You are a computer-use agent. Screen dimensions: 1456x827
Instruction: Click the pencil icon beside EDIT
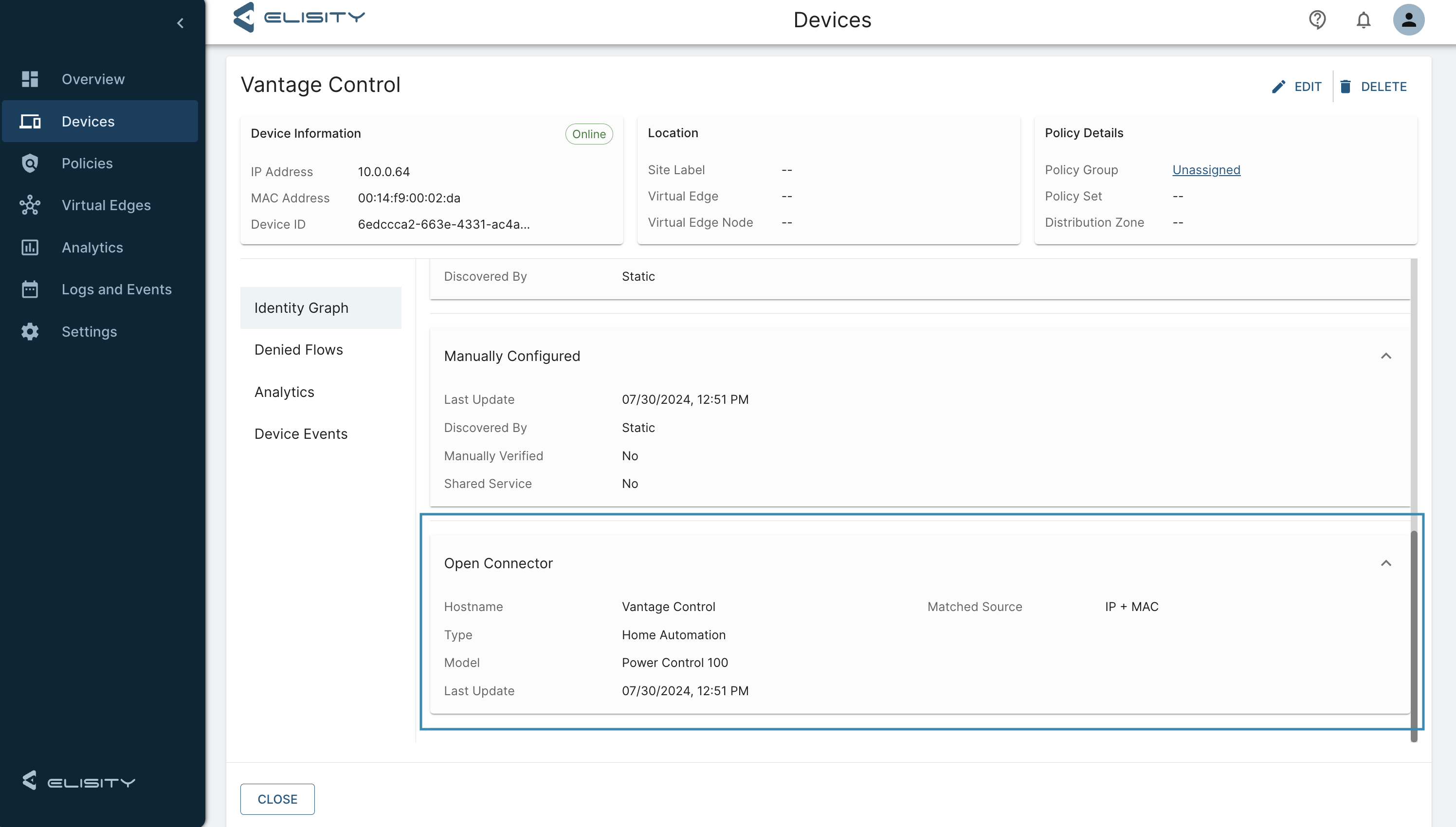coord(1278,87)
